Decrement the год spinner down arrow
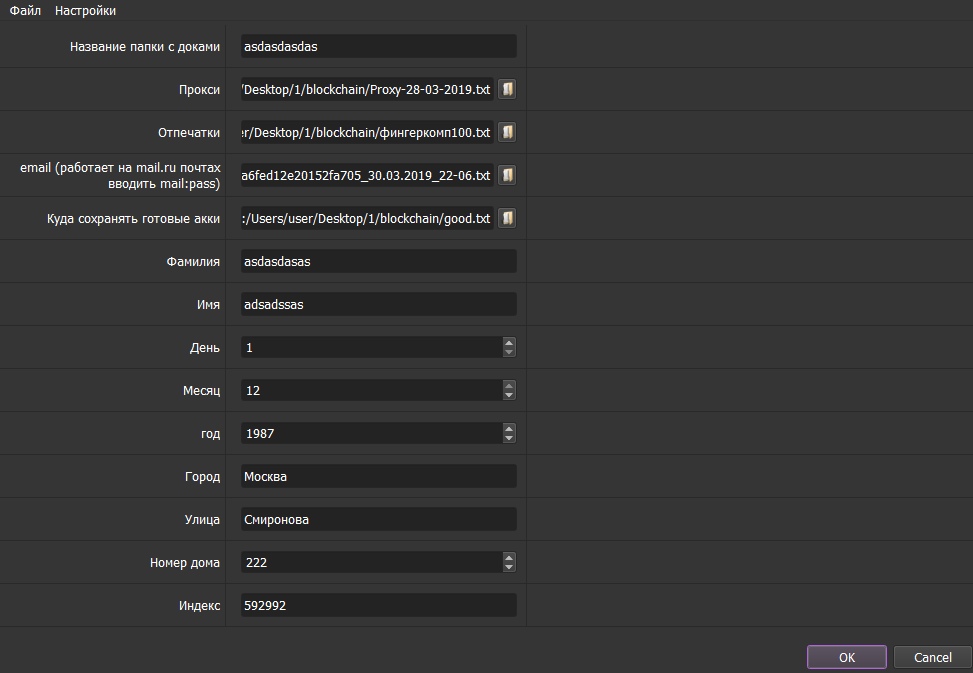Screen dimensions: 973x673 [509, 438]
